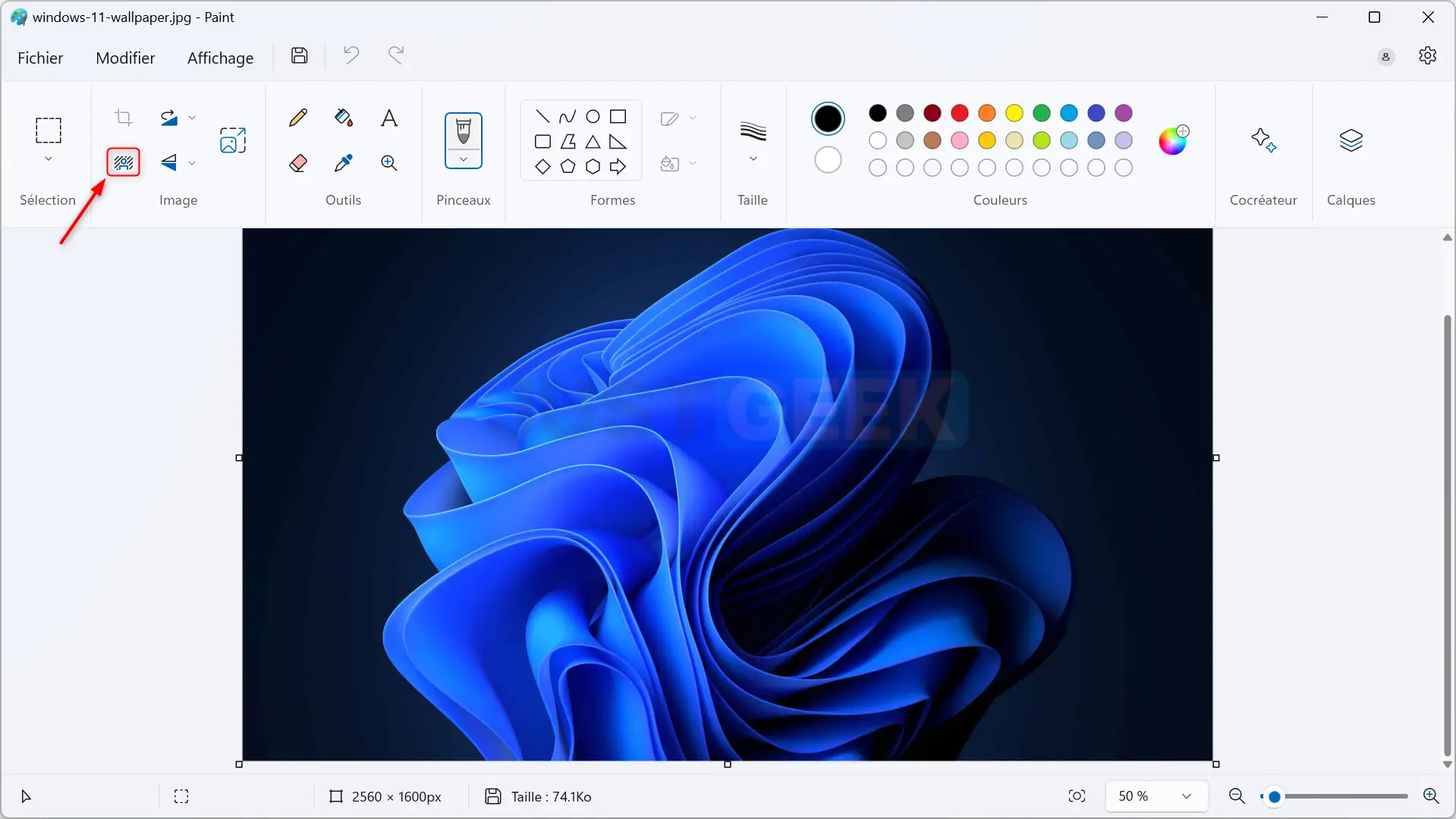Open Paint settings gear

pyautogui.click(x=1427, y=56)
